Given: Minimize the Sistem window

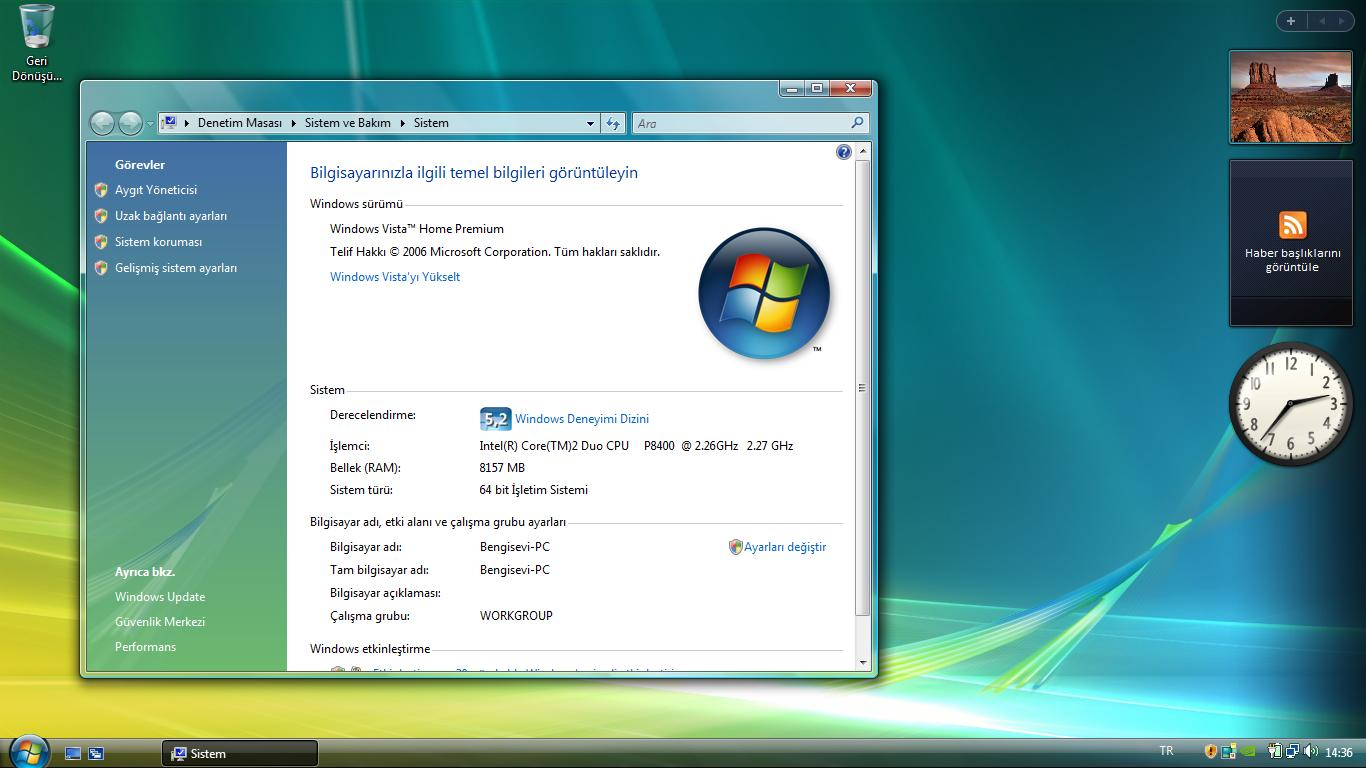Looking at the screenshot, I should click(x=792, y=88).
